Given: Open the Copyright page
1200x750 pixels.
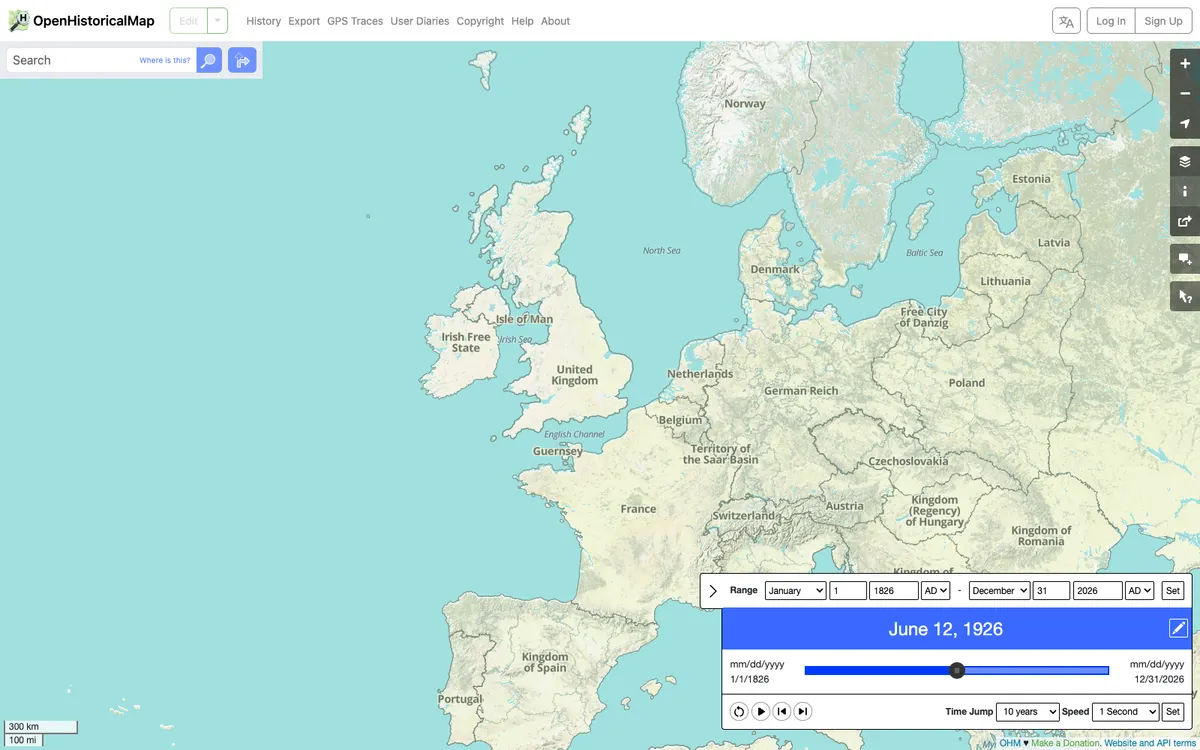Looking at the screenshot, I should pos(480,21).
